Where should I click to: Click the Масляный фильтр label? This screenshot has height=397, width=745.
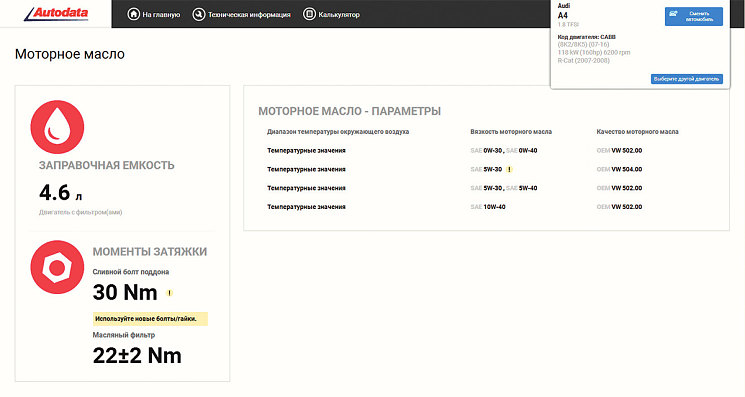(x=124, y=335)
